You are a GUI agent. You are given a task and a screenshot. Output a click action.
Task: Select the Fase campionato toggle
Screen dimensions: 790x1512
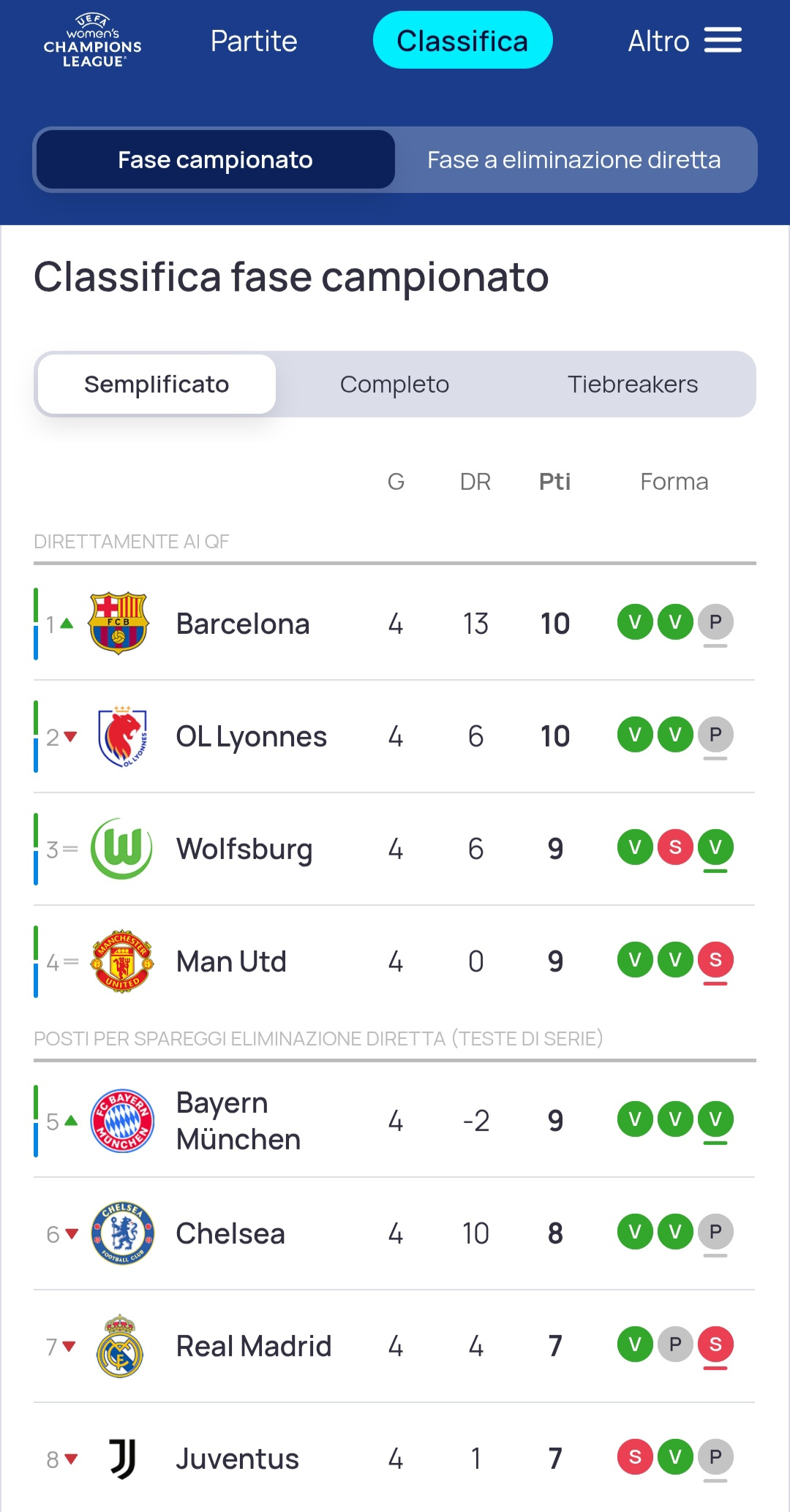click(x=215, y=160)
